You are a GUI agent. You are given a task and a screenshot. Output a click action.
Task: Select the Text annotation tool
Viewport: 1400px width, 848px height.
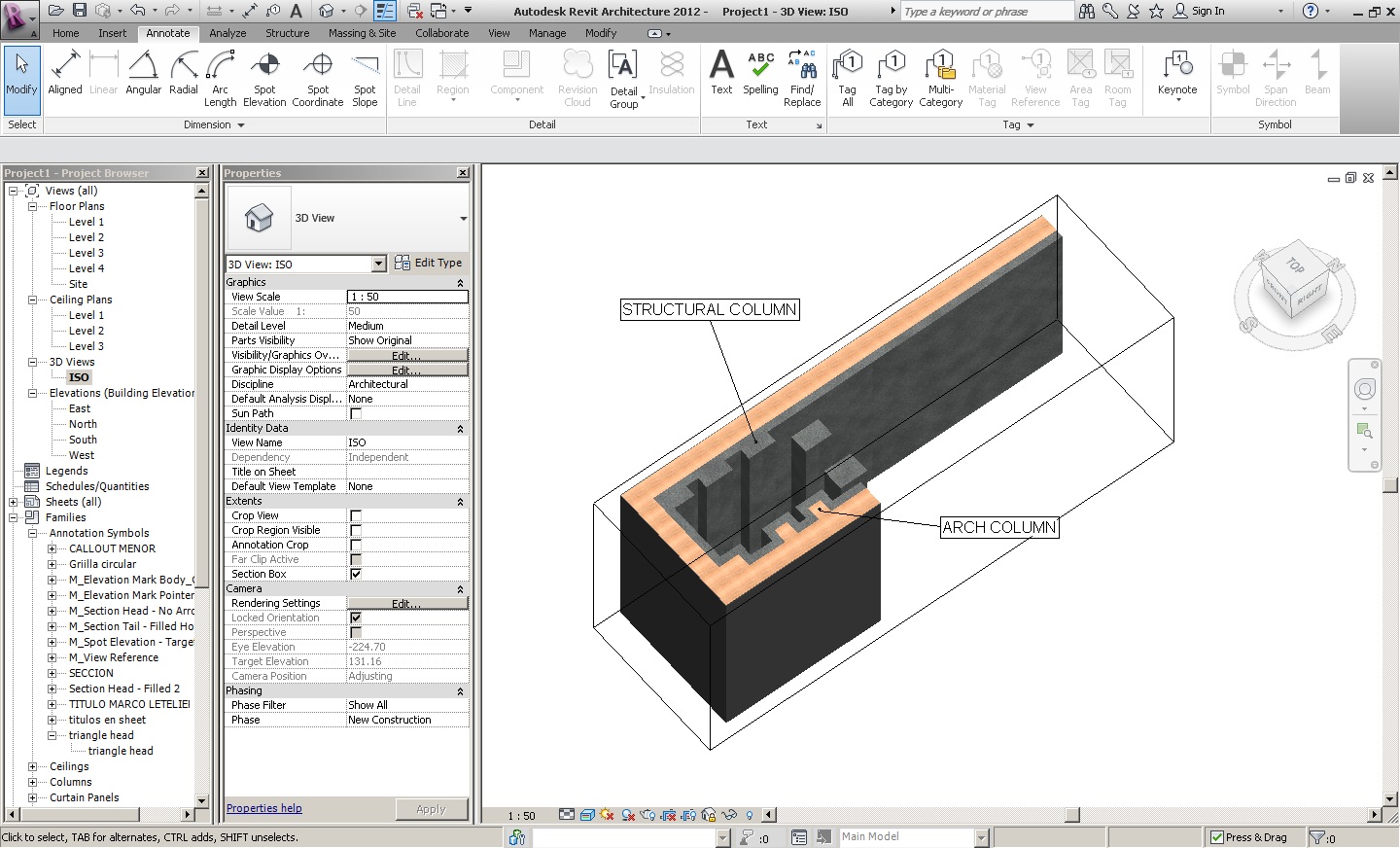click(721, 75)
